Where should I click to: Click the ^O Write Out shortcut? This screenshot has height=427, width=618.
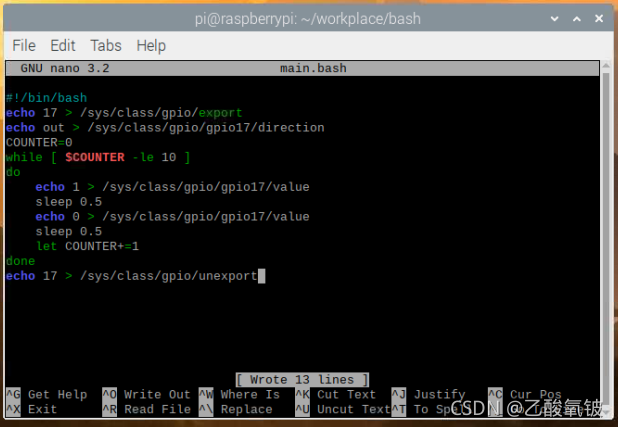pyautogui.click(x=146, y=394)
